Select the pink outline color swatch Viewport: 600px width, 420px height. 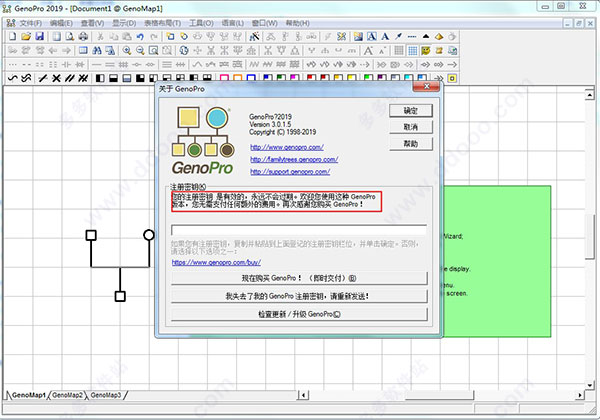click(x=224, y=78)
